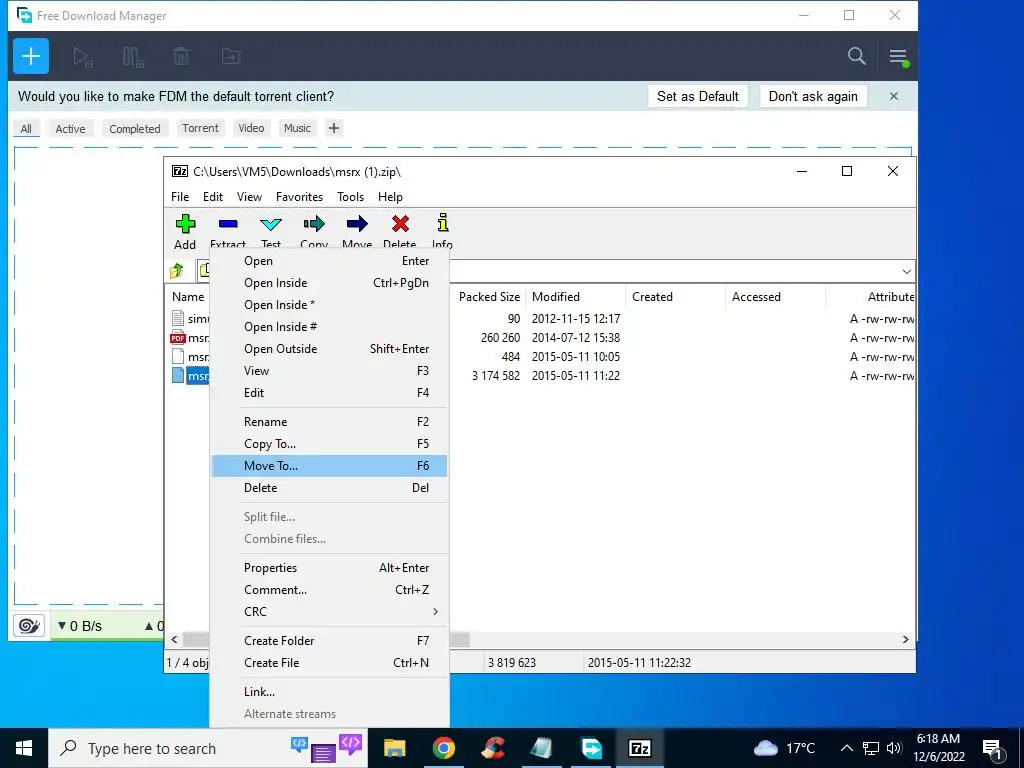This screenshot has width=1024, height=768.
Task: Click the FDM start download play icon
Action: coord(83,57)
